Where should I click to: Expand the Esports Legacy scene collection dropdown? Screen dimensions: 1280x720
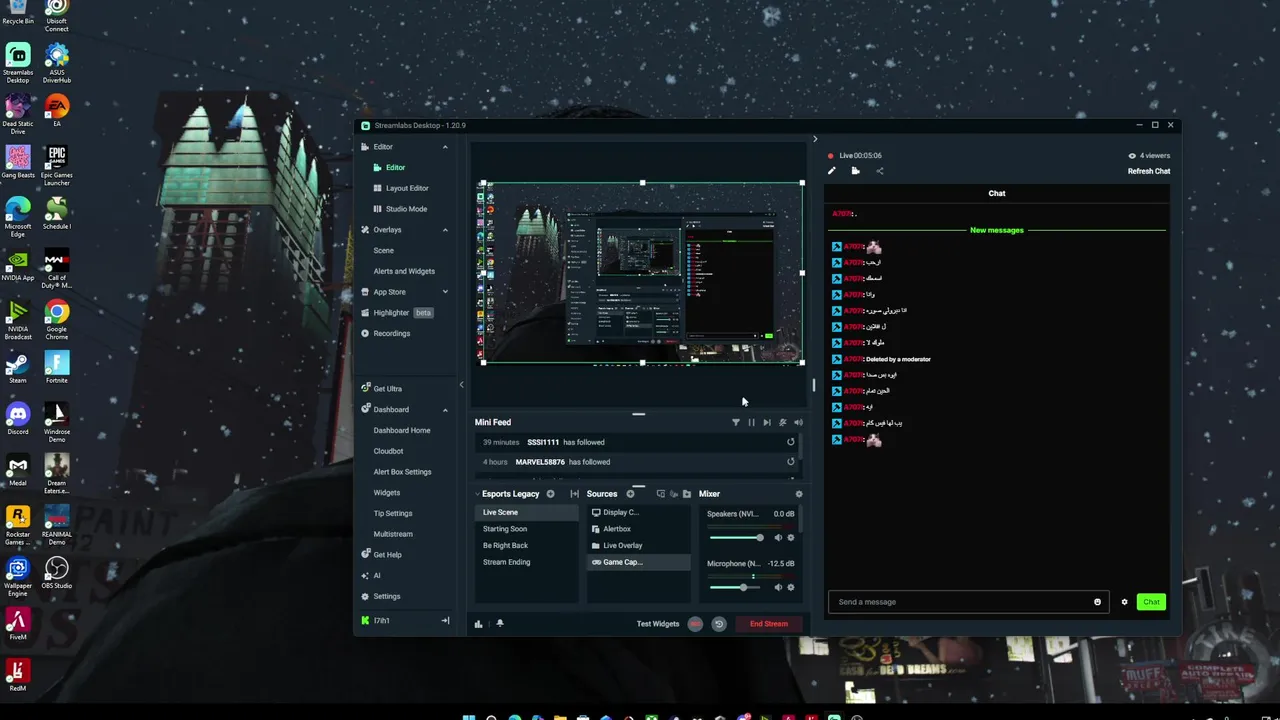[477, 494]
